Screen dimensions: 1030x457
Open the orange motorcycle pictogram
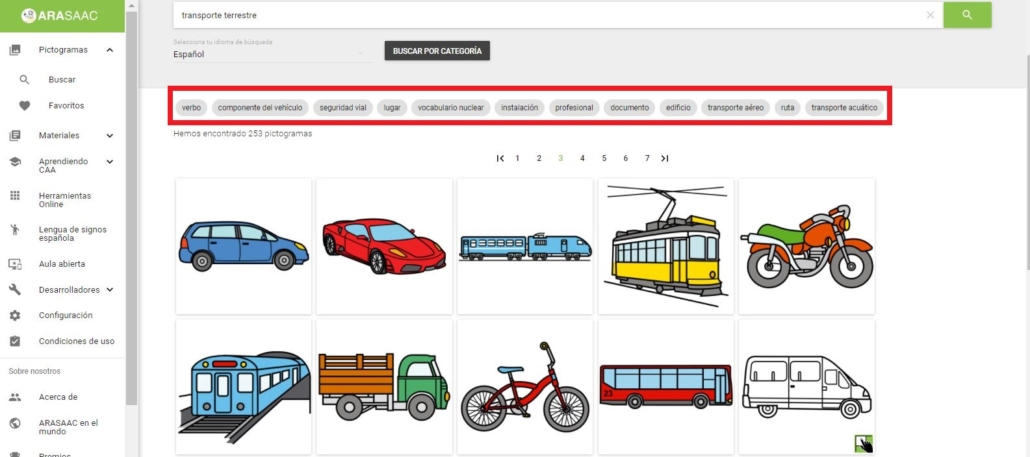coord(807,246)
